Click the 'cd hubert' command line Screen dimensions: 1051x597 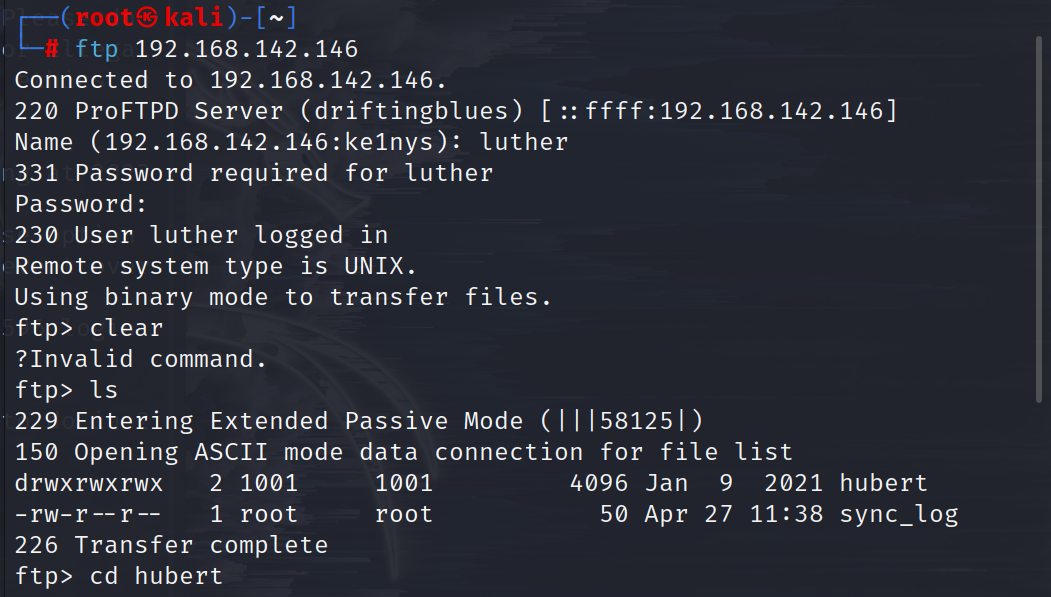156,576
